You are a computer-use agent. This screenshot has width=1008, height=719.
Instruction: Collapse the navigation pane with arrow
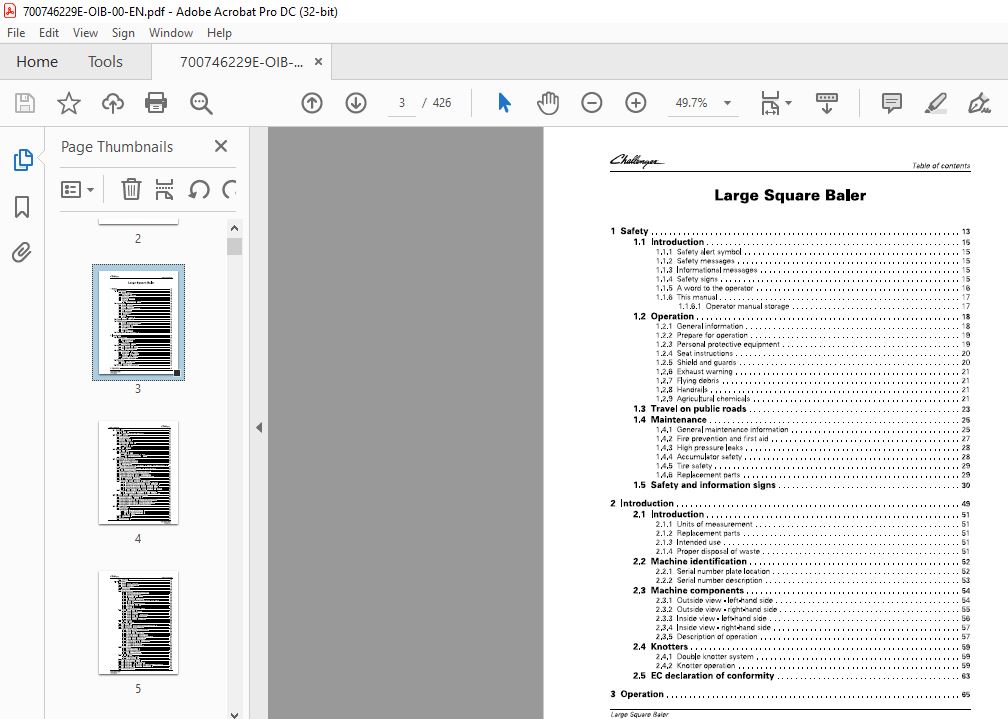(259, 427)
